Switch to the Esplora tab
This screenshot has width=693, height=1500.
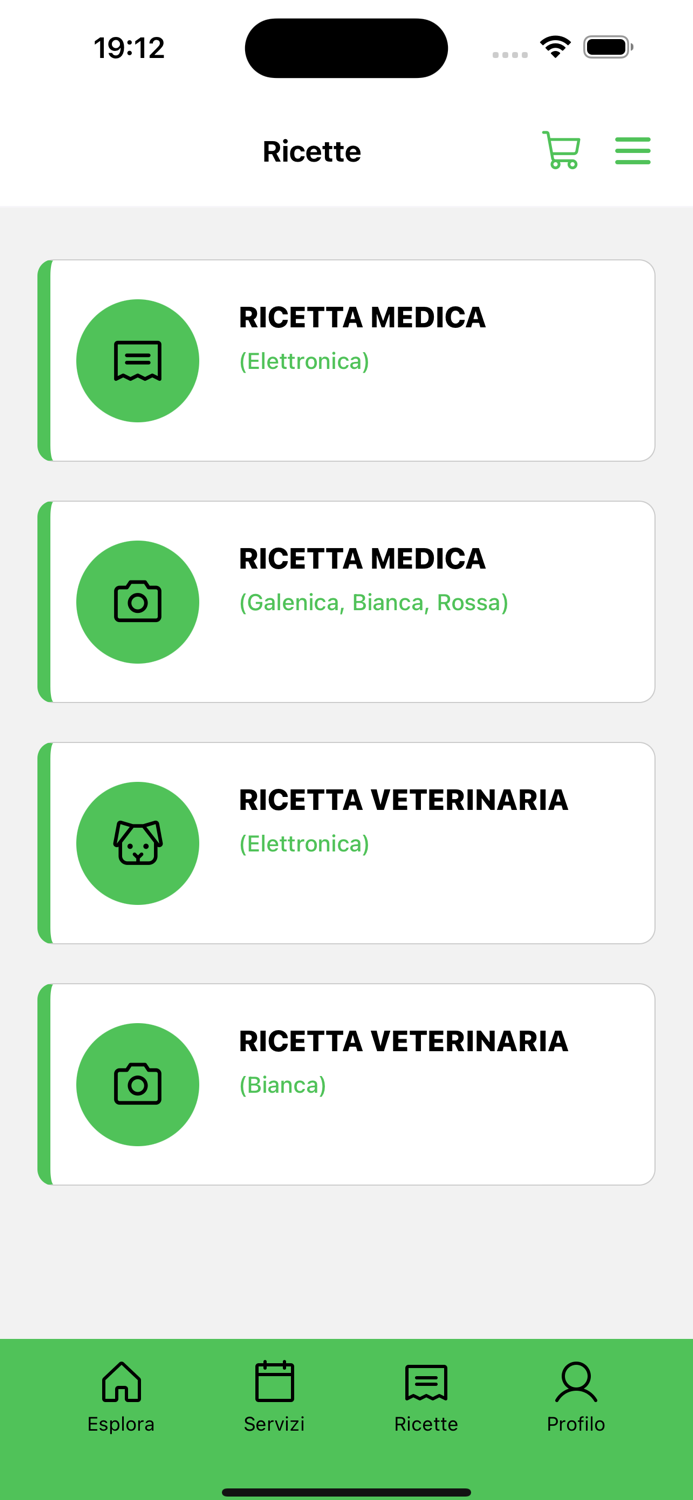(x=120, y=1395)
